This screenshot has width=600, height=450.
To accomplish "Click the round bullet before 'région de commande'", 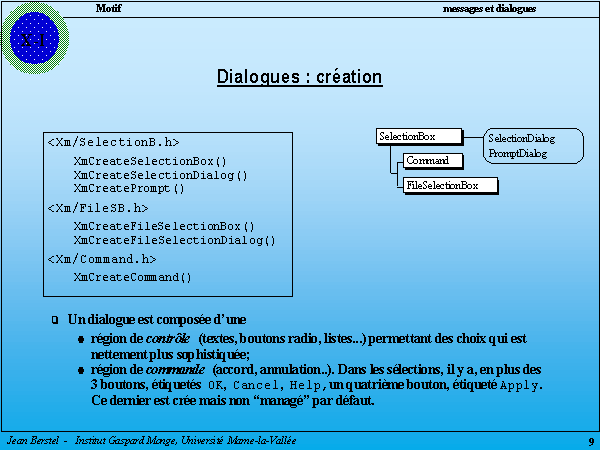I will point(81,370).
